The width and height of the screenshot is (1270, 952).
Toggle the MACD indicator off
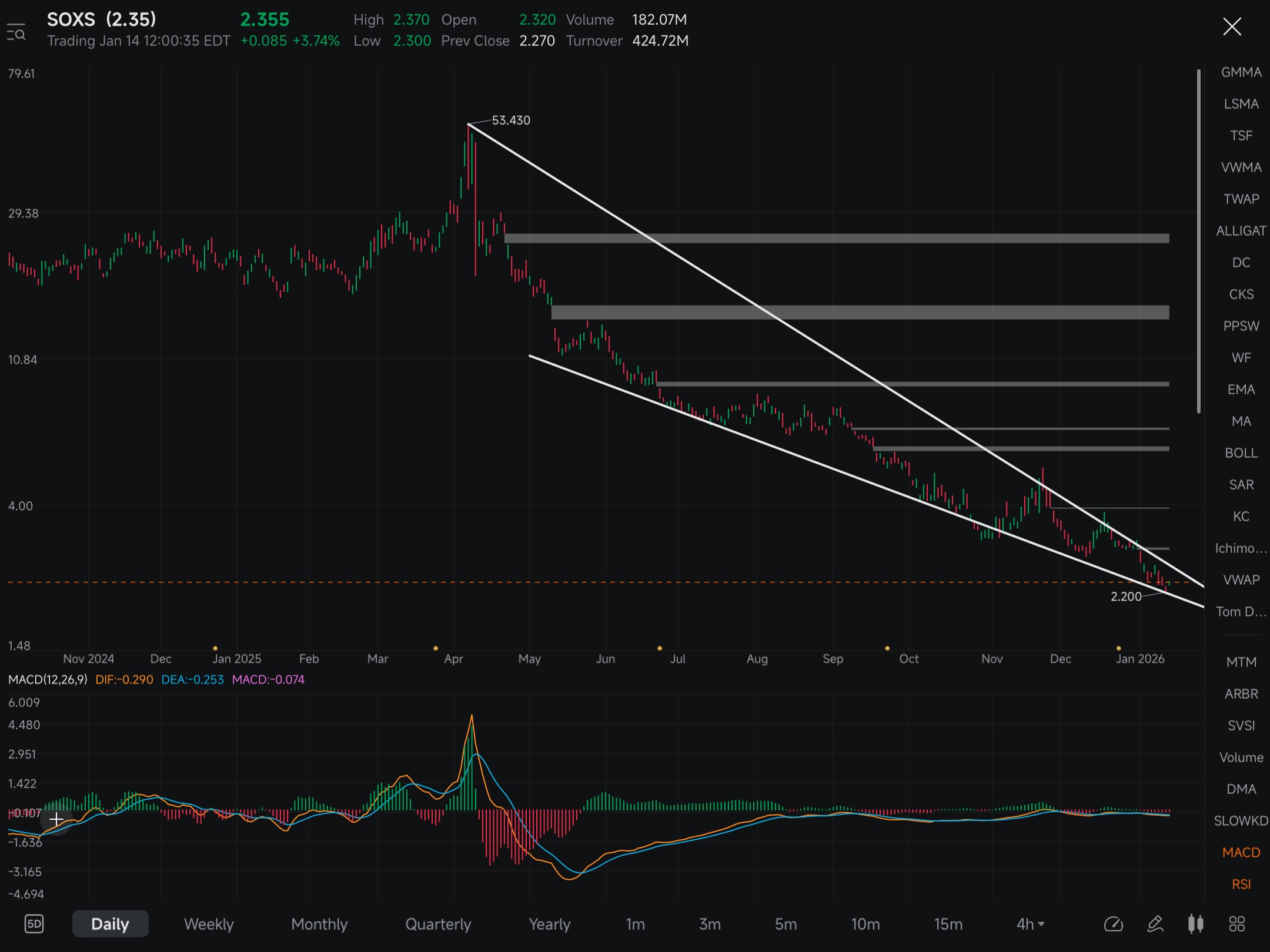(1241, 852)
